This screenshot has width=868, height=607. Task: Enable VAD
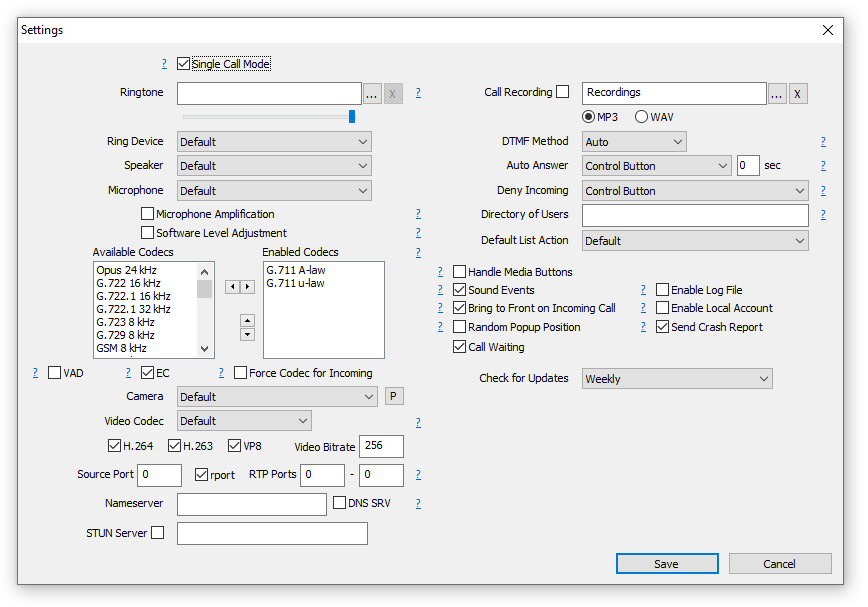point(54,372)
